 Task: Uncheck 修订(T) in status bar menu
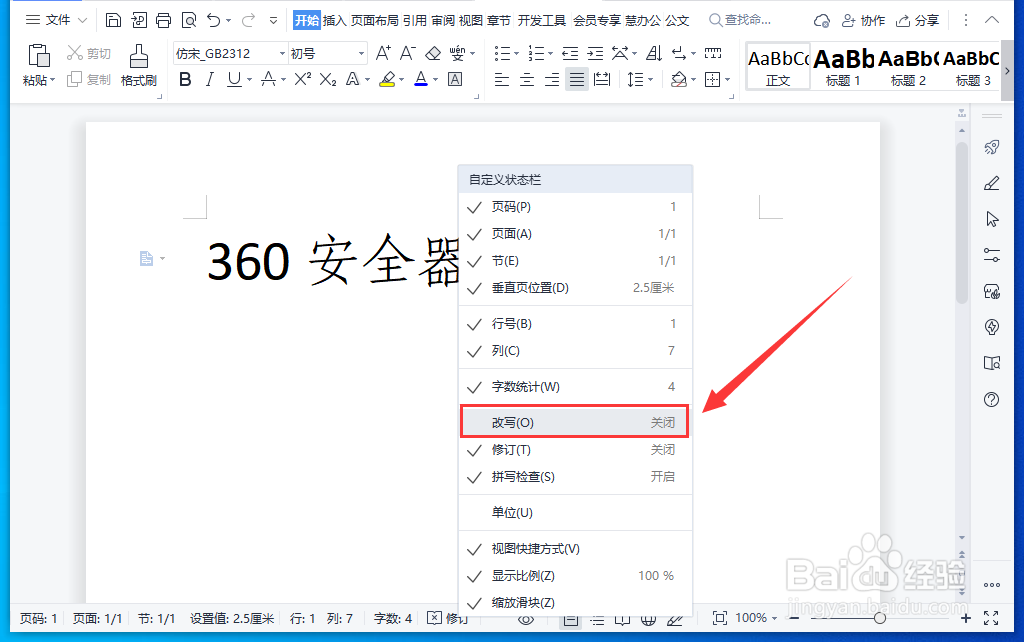pyautogui.click(x=575, y=450)
